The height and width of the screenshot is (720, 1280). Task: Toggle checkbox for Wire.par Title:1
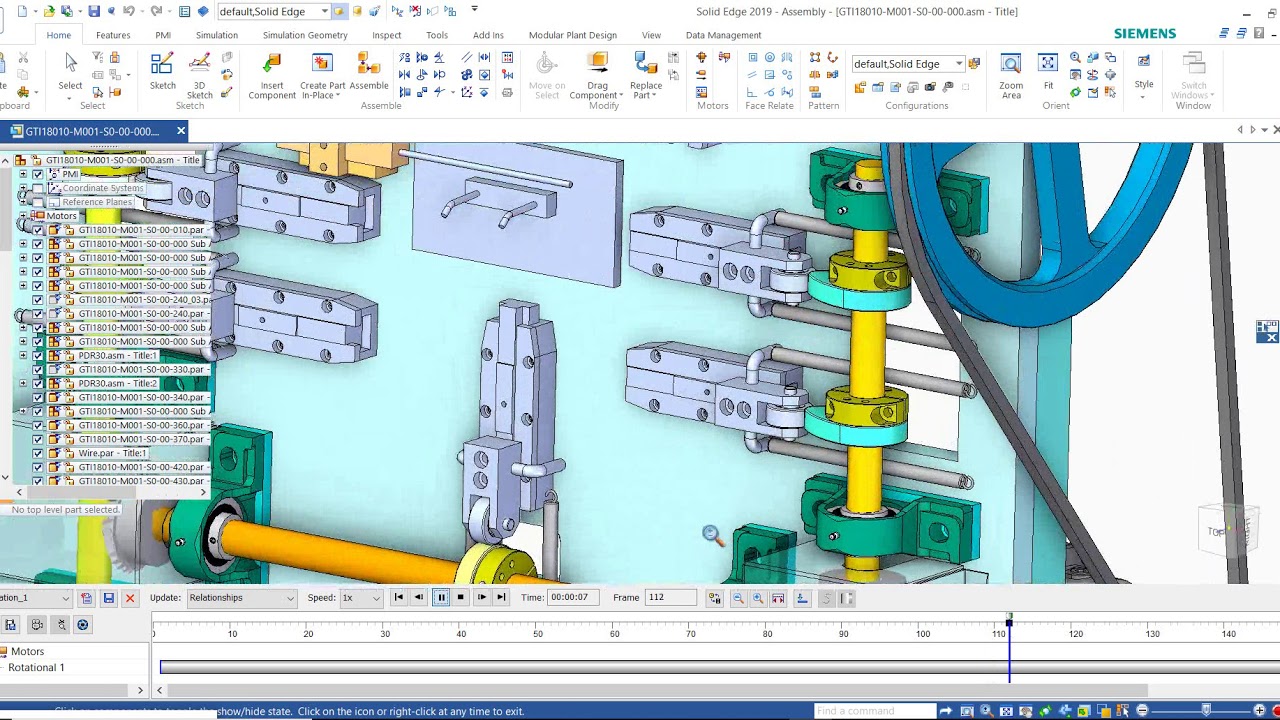pyautogui.click(x=38, y=454)
